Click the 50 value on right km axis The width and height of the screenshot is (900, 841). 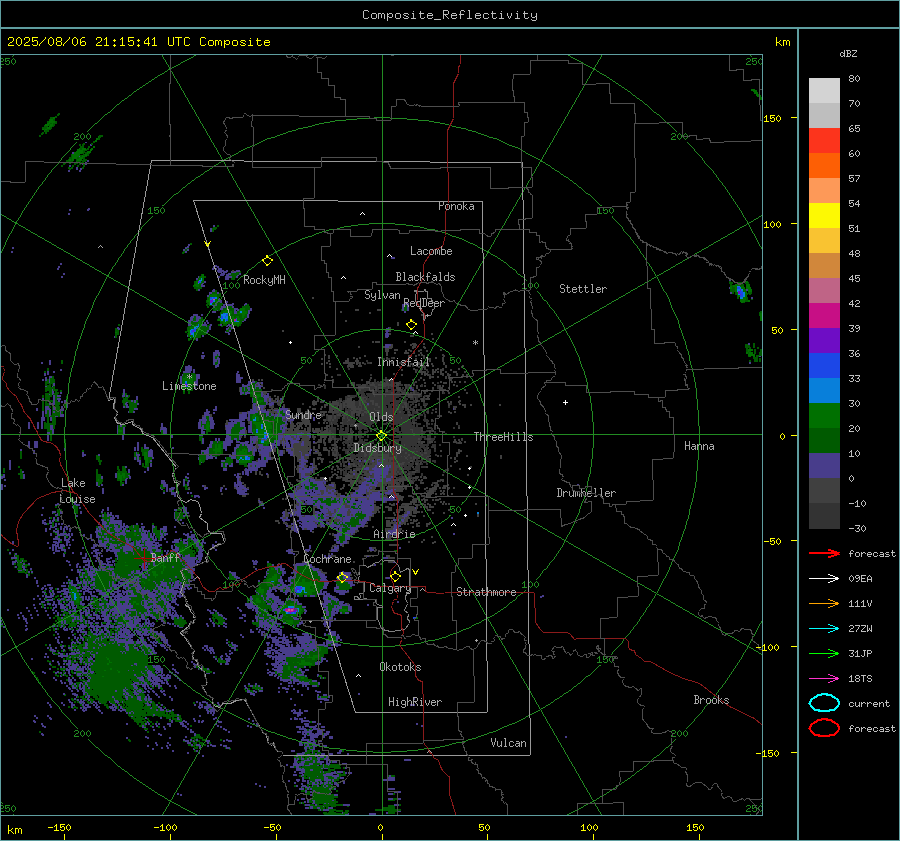click(777, 330)
